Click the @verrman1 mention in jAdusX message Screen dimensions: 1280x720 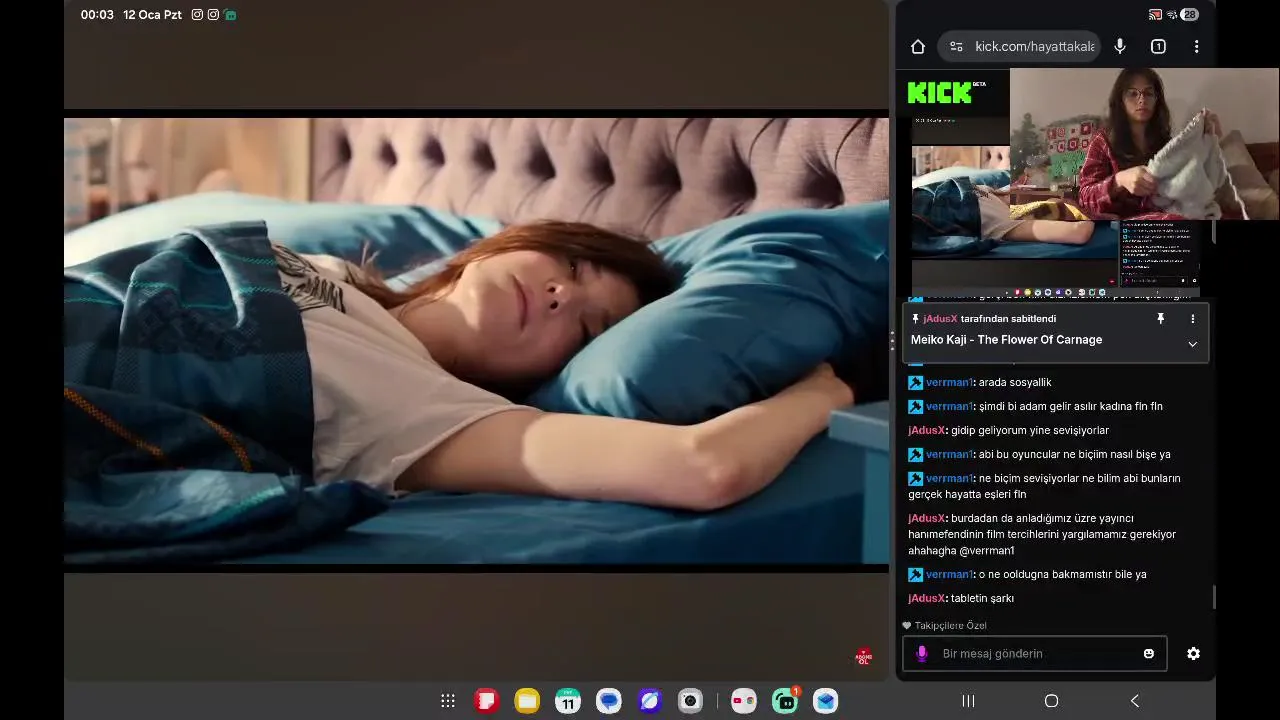pyautogui.click(x=987, y=550)
